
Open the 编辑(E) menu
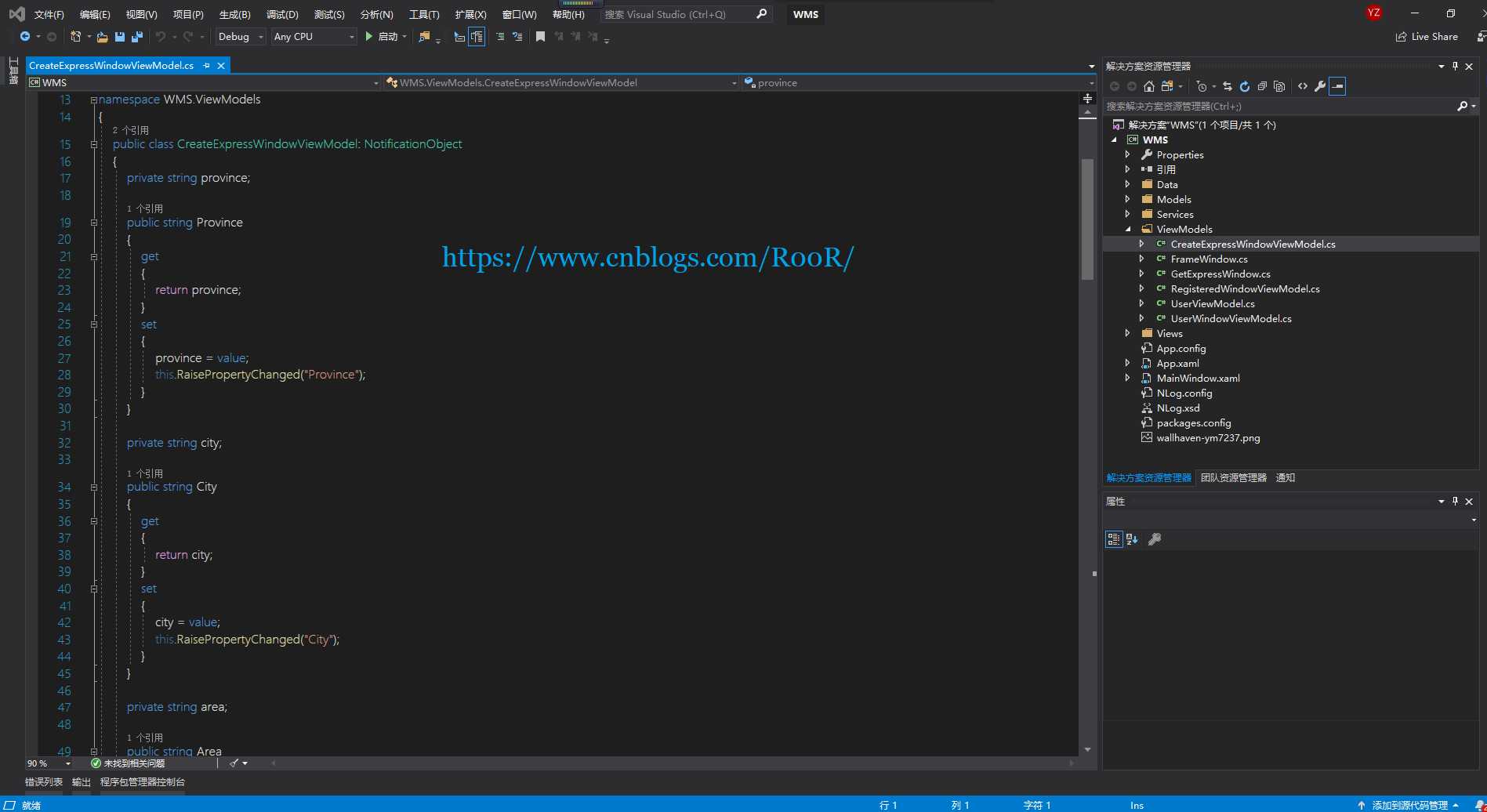tap(95, 14)
